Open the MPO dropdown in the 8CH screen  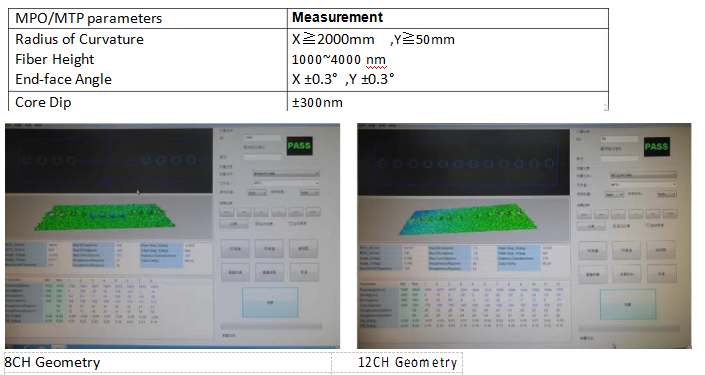point(286,183)
